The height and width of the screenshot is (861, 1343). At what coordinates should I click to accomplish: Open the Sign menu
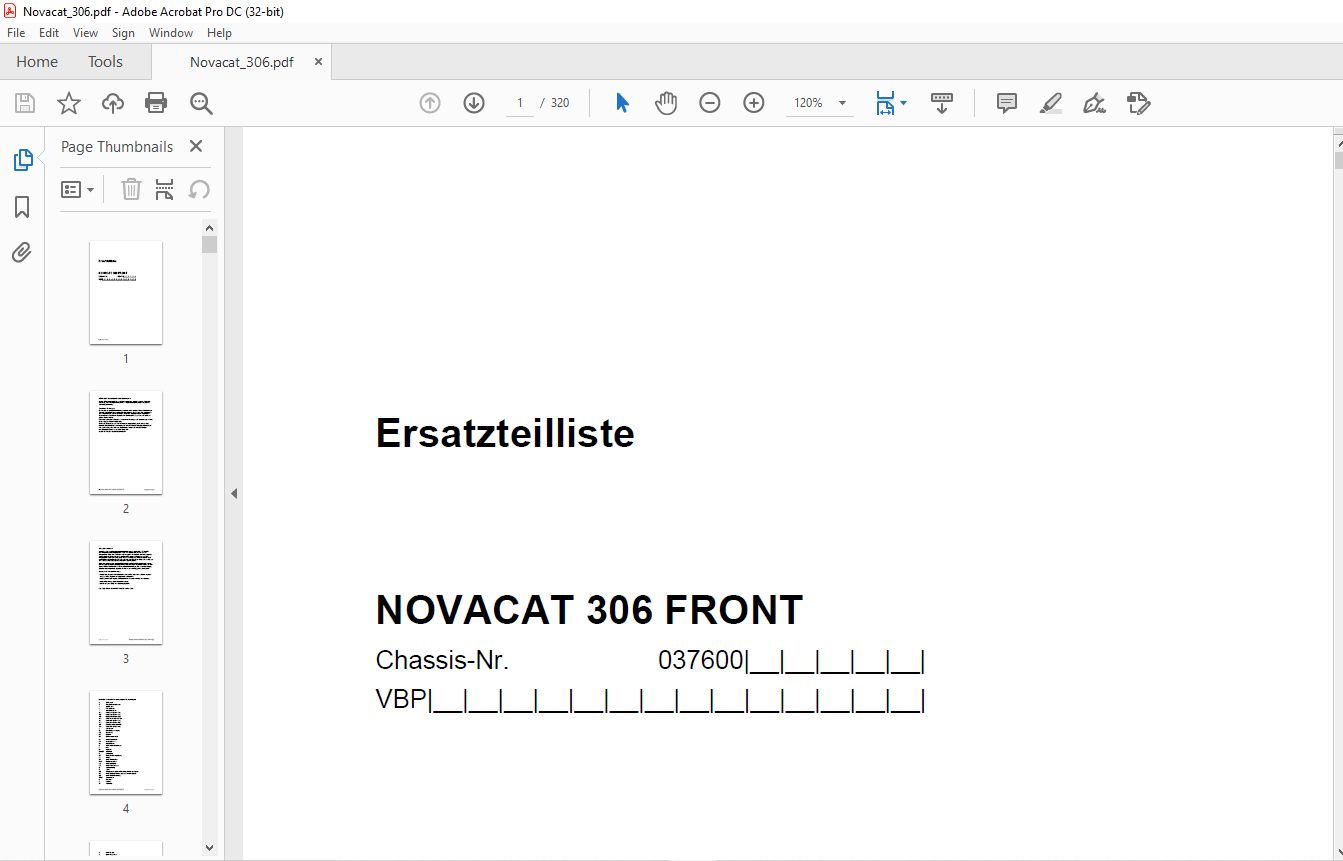(123, 33)
